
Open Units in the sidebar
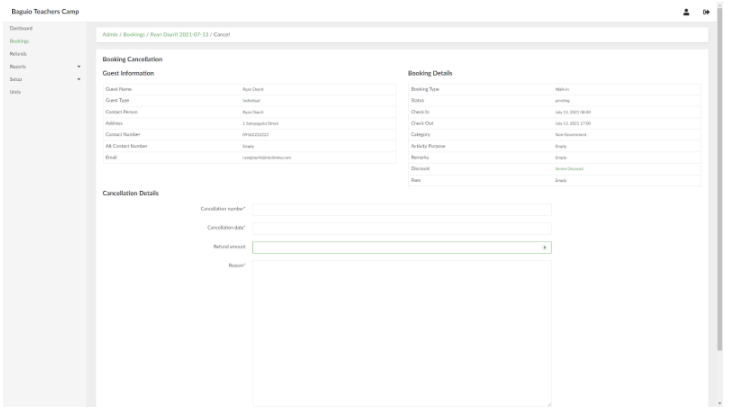[x=15, y=91]
